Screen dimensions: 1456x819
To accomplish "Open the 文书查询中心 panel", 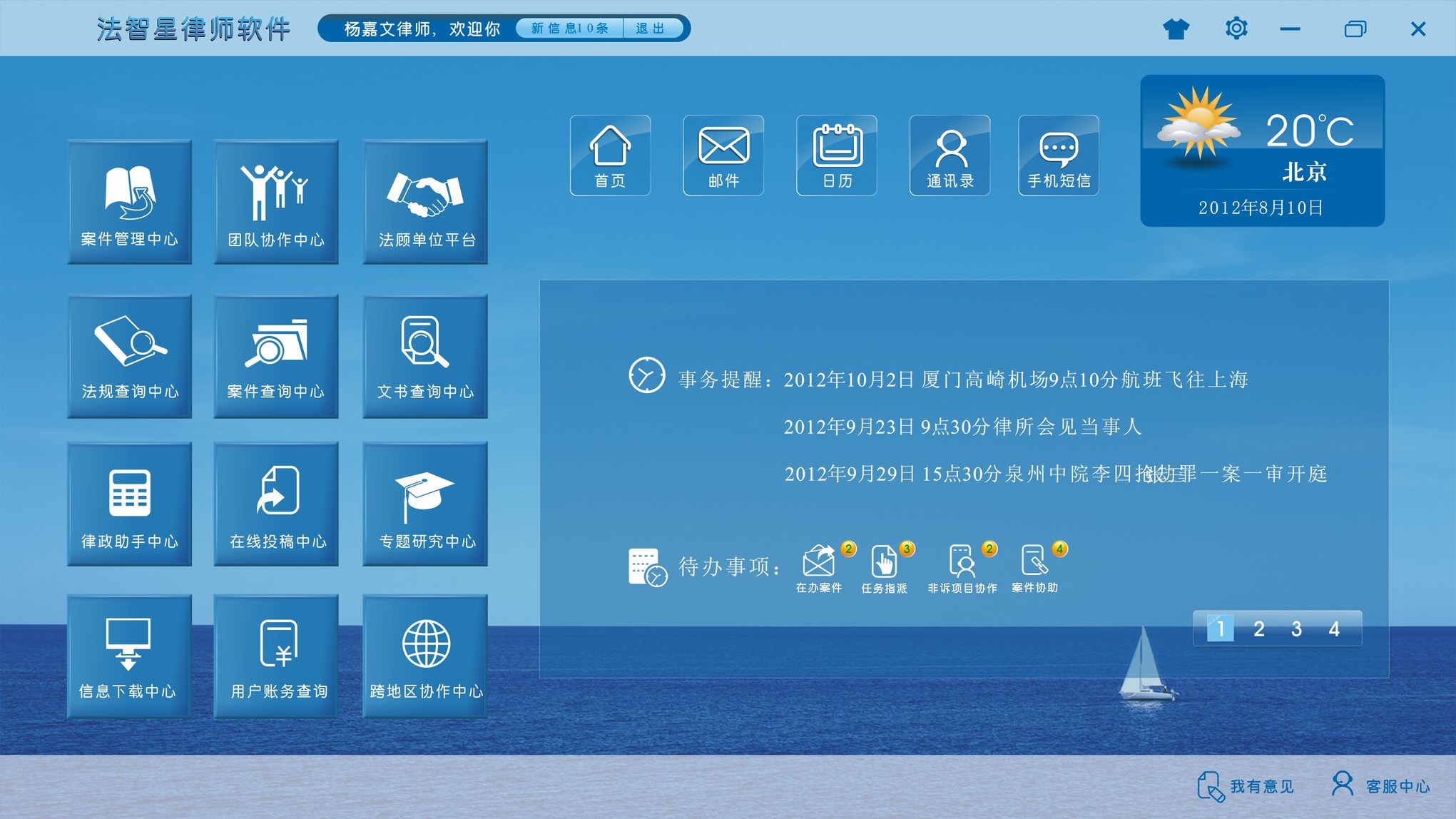I will click(x=425, y=355).
